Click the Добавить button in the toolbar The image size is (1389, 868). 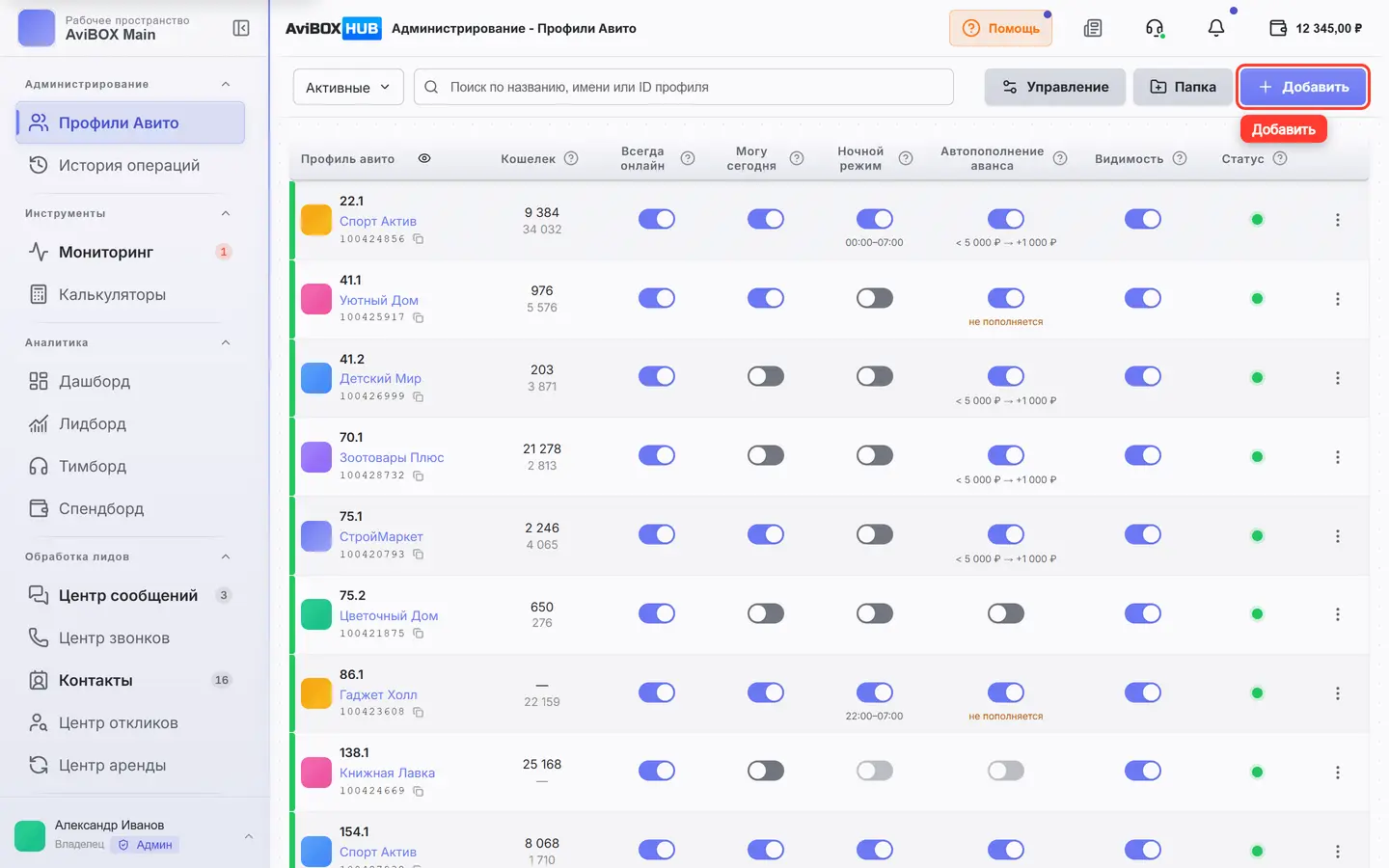pos(1303,87)
